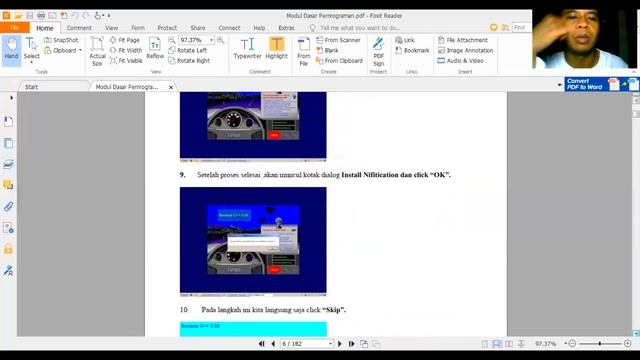Open the document tab list dropdown arrow
Viewport: 640px width, 360px height.
(560, 85)
